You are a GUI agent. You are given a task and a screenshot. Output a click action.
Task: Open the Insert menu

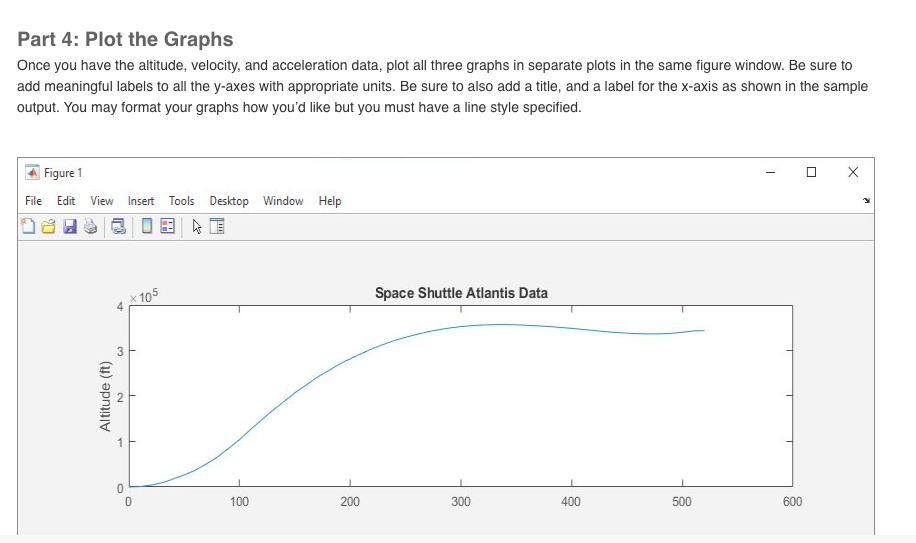pos(141,201)
